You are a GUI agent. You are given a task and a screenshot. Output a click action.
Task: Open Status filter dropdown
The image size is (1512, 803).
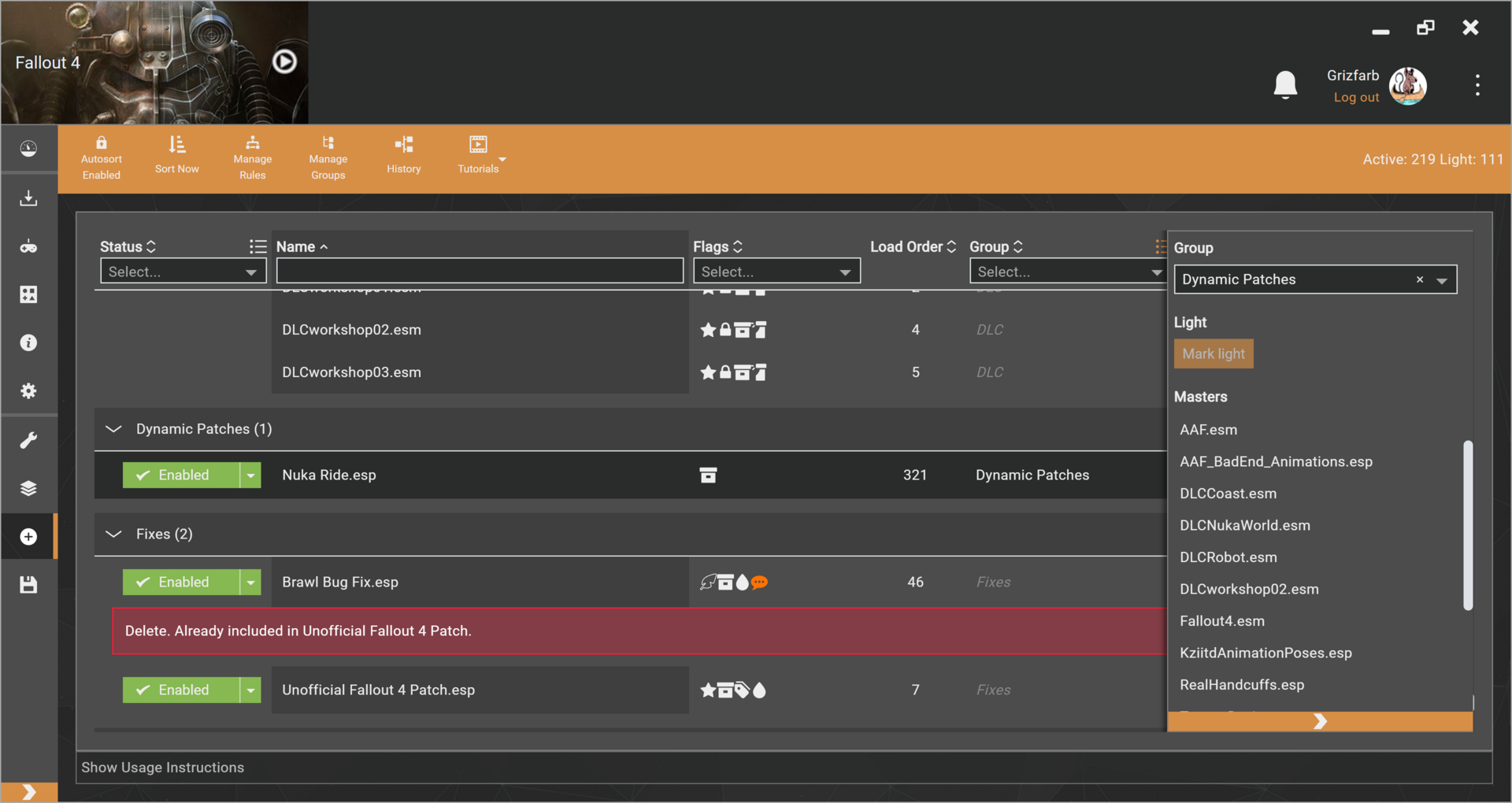(183, 272)
